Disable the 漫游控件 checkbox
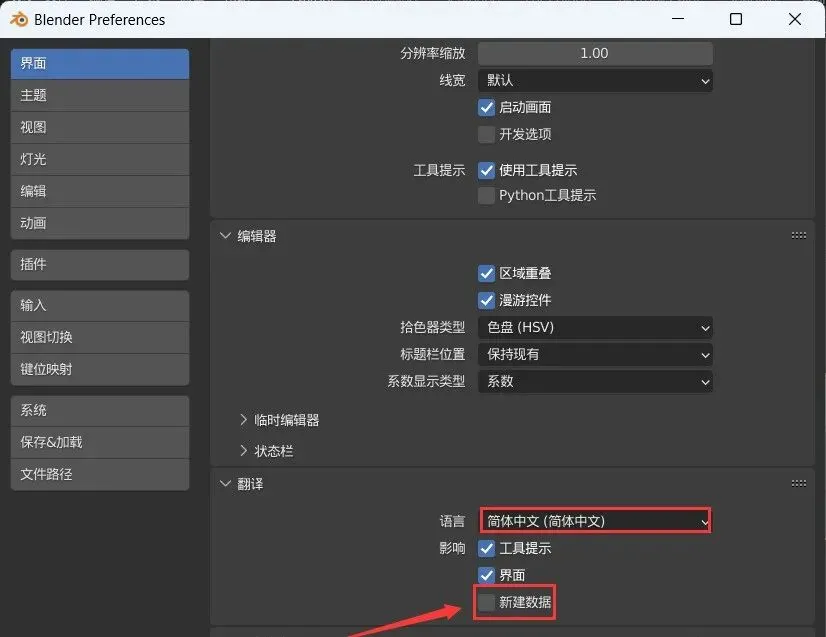The height and width of the screenshot is (637, 826). (x=486, y=300)
